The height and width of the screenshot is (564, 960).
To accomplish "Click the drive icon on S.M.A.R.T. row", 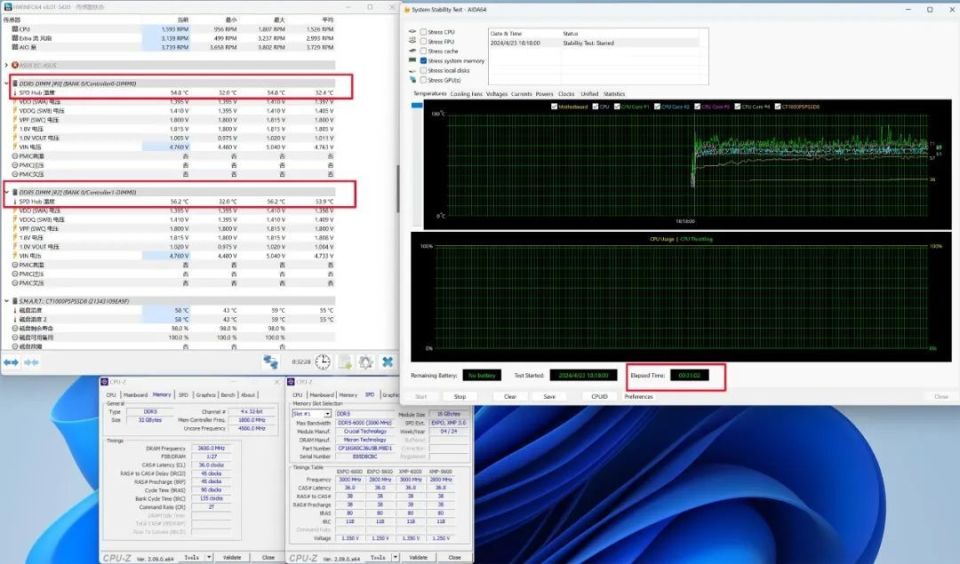I will [15, 301].
